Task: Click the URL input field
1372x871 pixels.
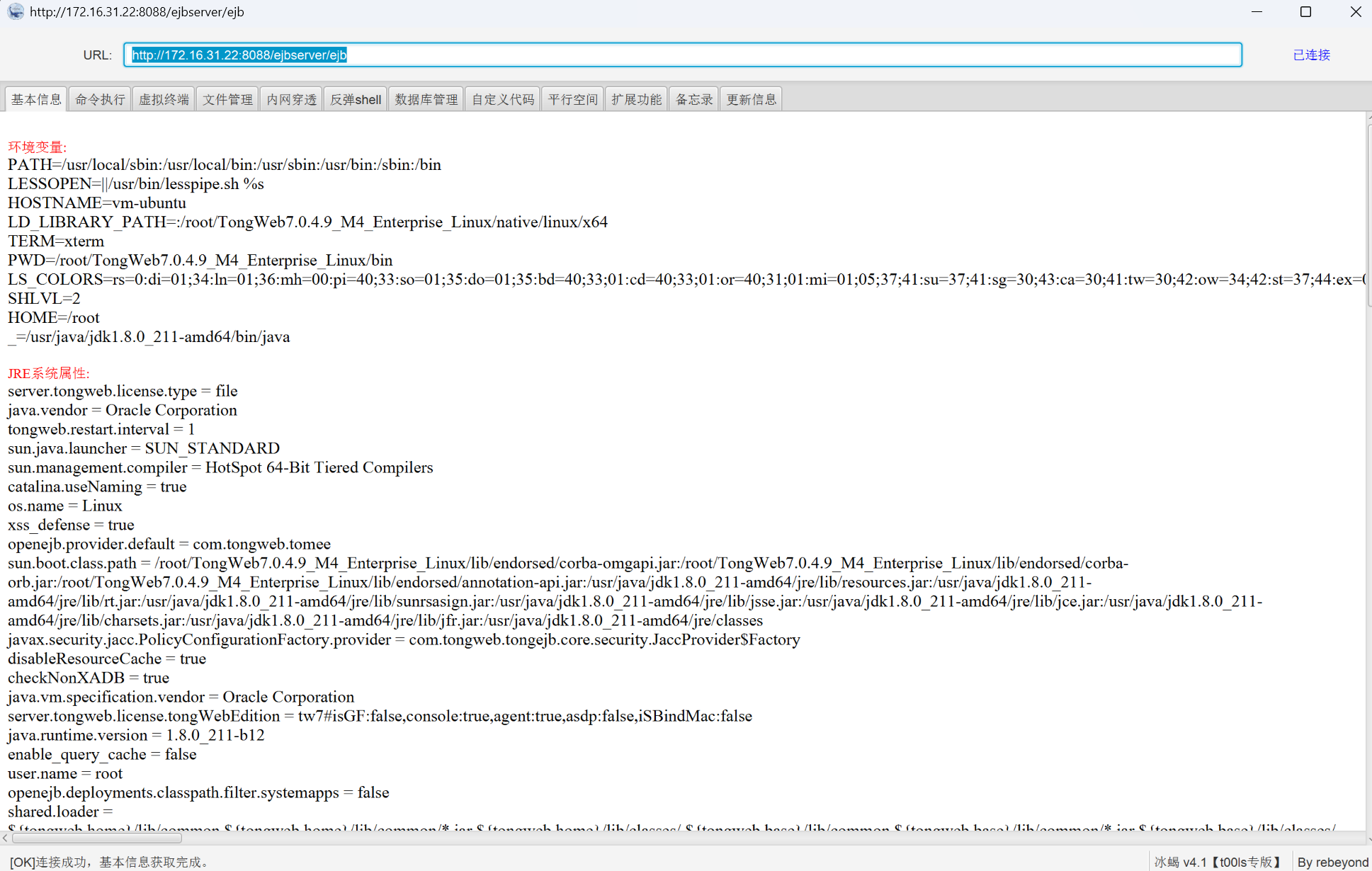Action: [682, 55]
